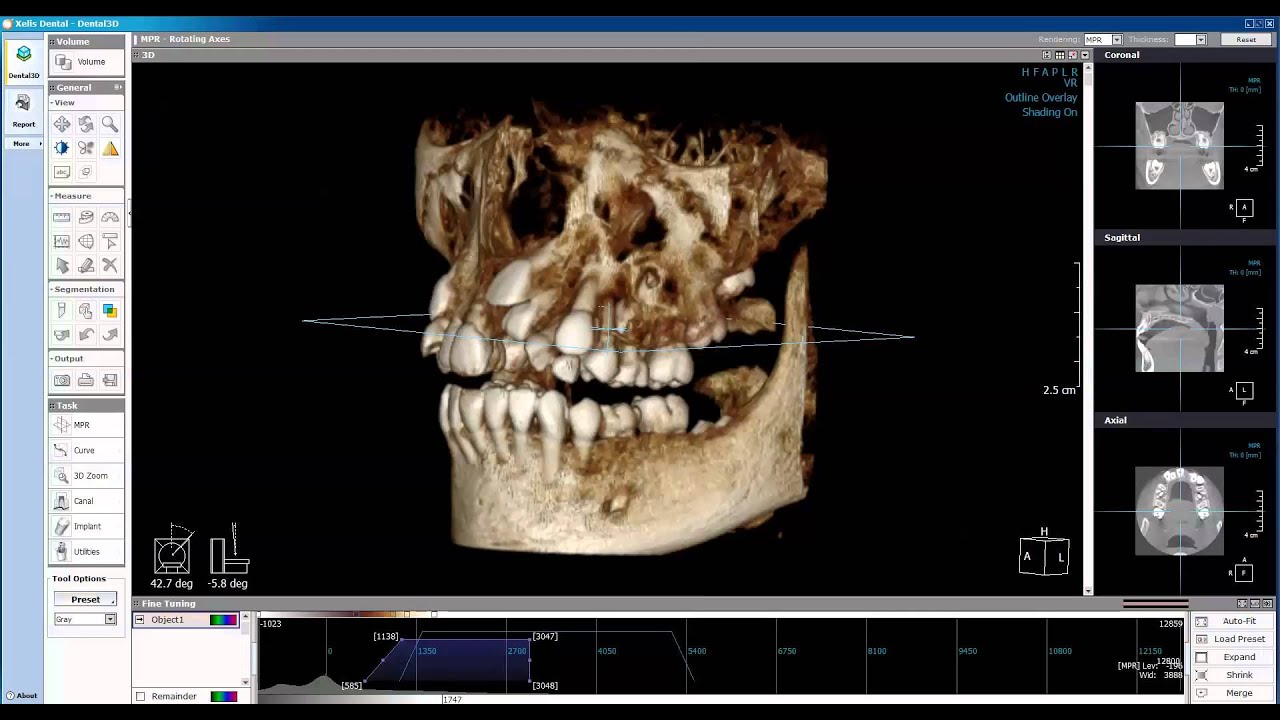Screen dimensions: 1280x720
Task: Click the printer icon in Output
Action: (x=86, y=380)
